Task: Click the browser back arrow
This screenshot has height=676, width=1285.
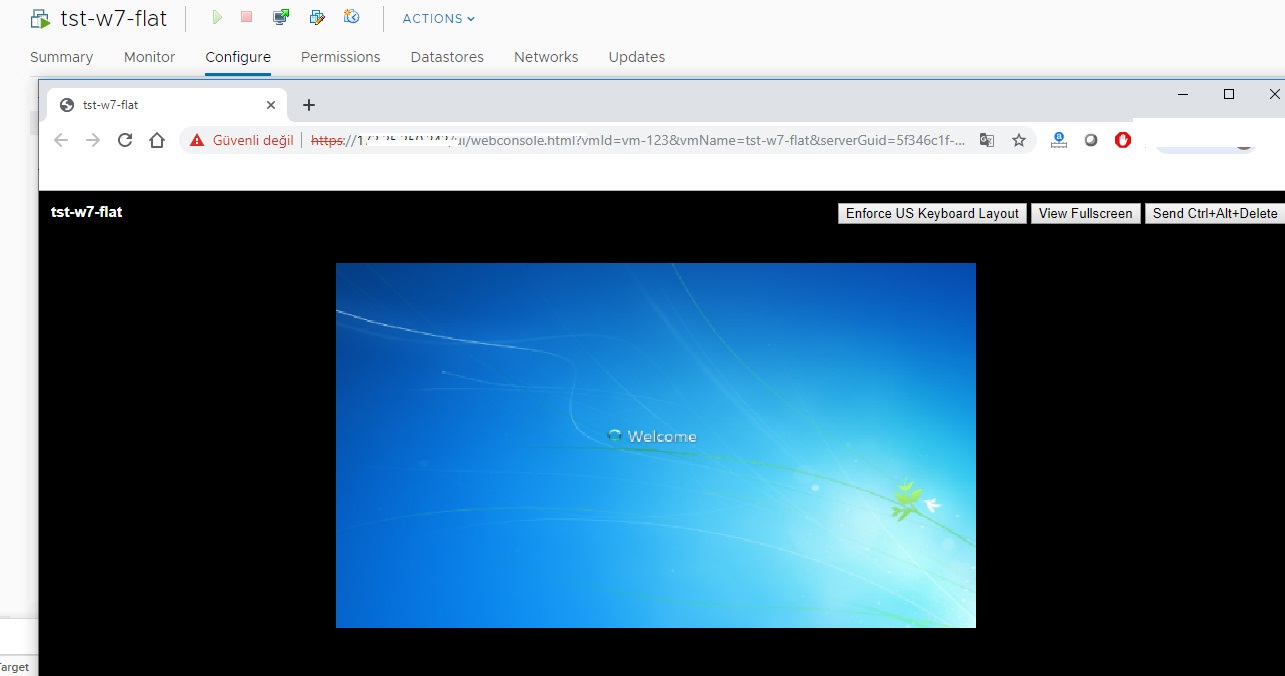Action: 61,140
